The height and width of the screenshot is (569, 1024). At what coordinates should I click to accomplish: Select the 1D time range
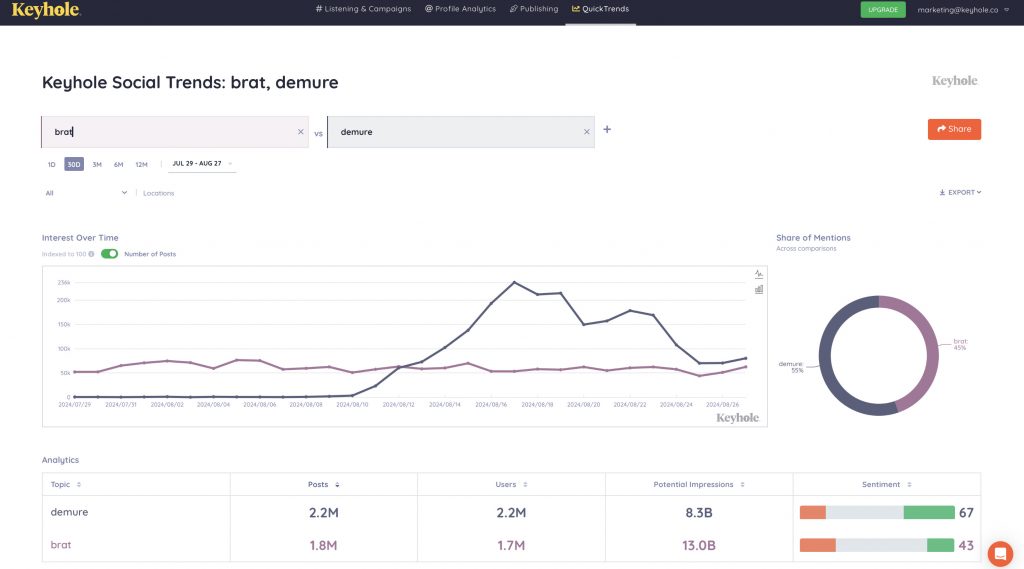click(52, 165)
